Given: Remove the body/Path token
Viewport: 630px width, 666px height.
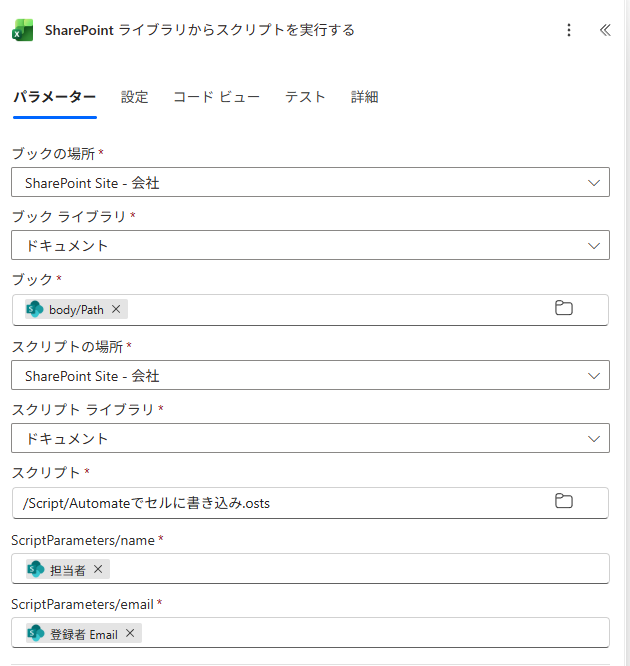Looking at the screenshot, I should coord(116,310).
